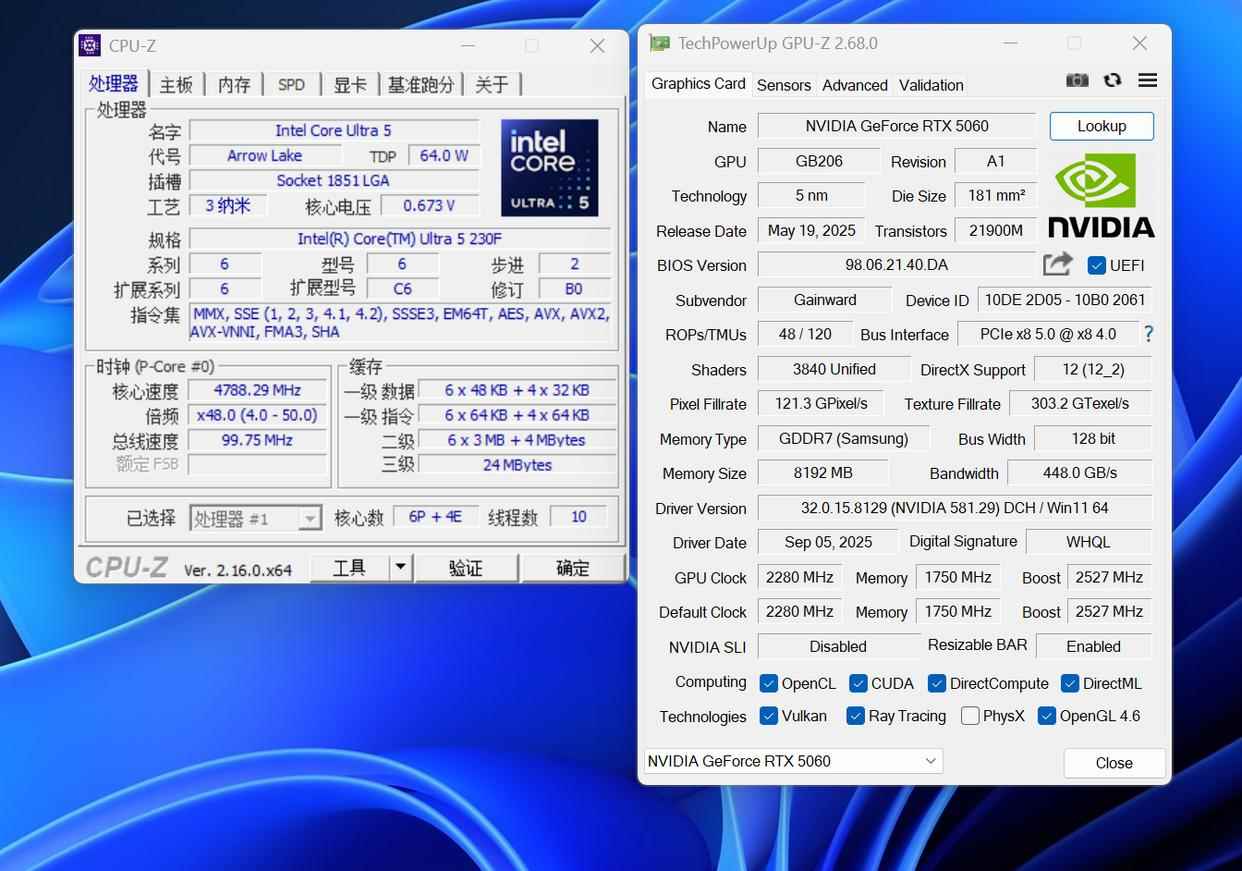Click the Device ID value 10DE 2D05
This screenshot has height=871, width=1242.
pyautogui.click(x=1065, y=300)
